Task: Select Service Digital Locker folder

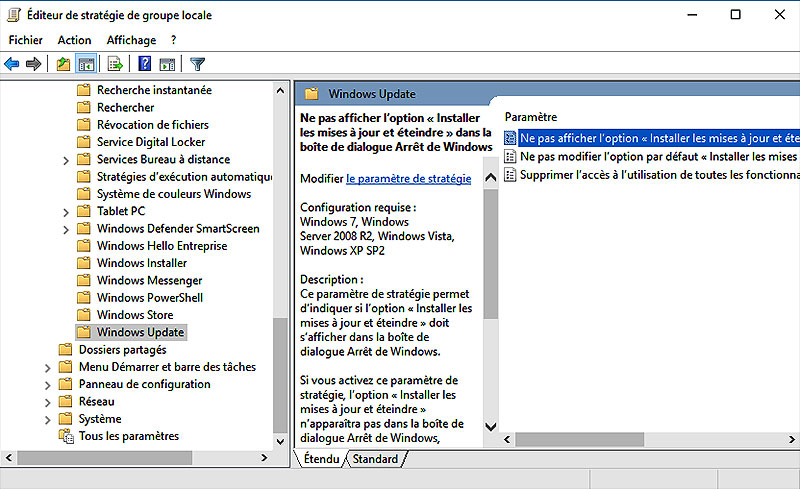Action: click(x=151, y=142)
